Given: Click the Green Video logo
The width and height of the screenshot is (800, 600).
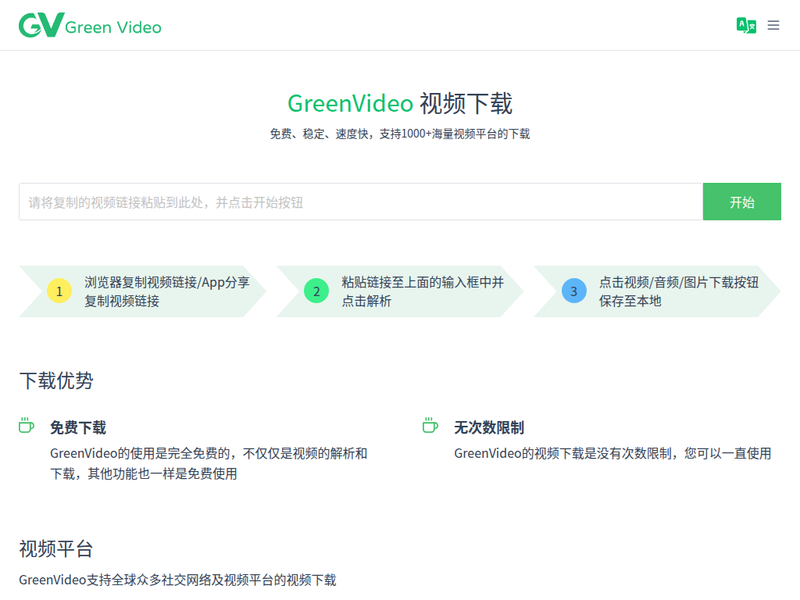Looking at the screenshot, I should [90, 25].
